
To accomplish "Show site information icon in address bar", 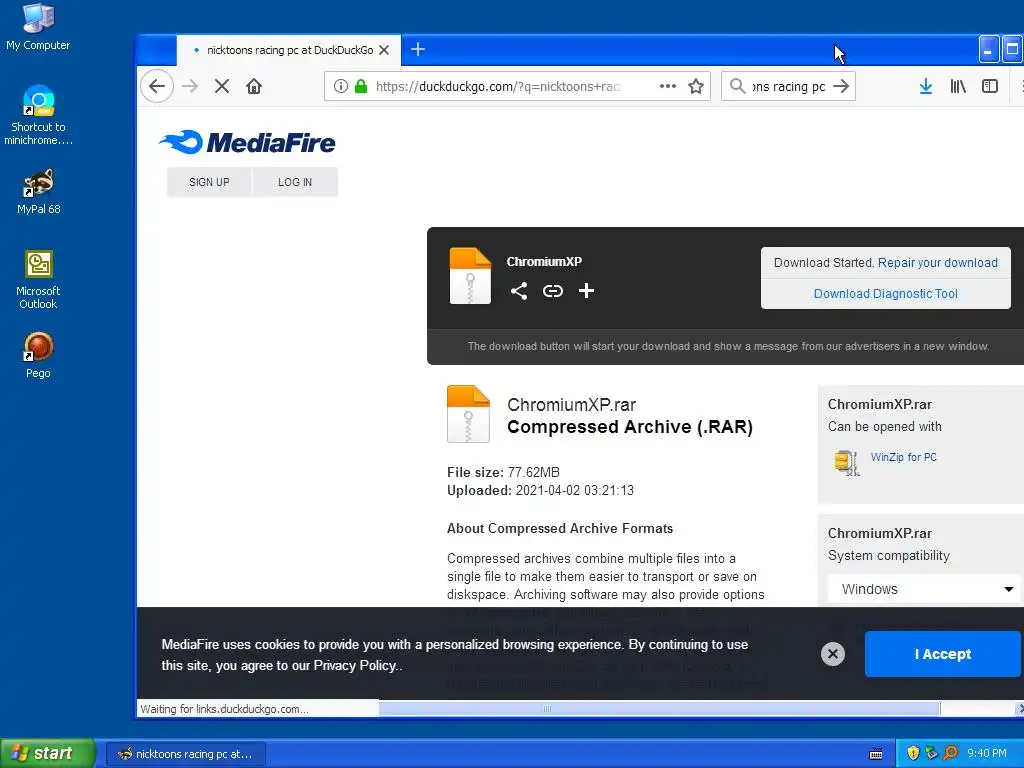I will click(340, 86).
